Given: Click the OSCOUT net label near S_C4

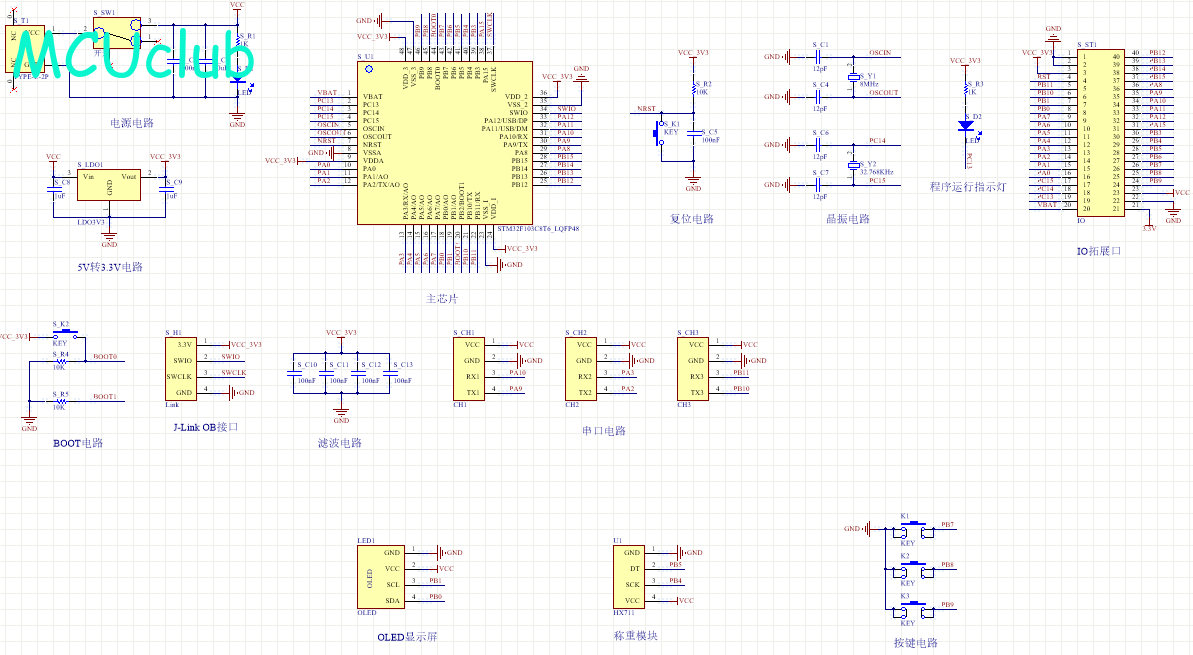Looking at the screenshot, I should coord(883,93).
